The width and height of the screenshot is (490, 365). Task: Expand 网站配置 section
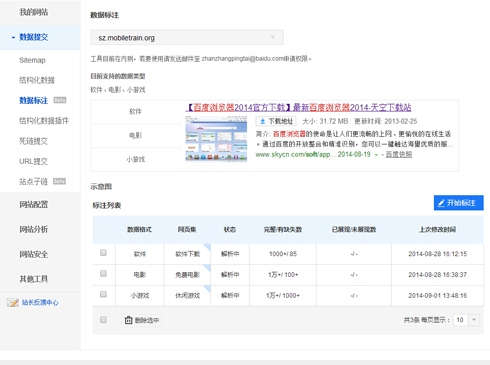[34, 205]
